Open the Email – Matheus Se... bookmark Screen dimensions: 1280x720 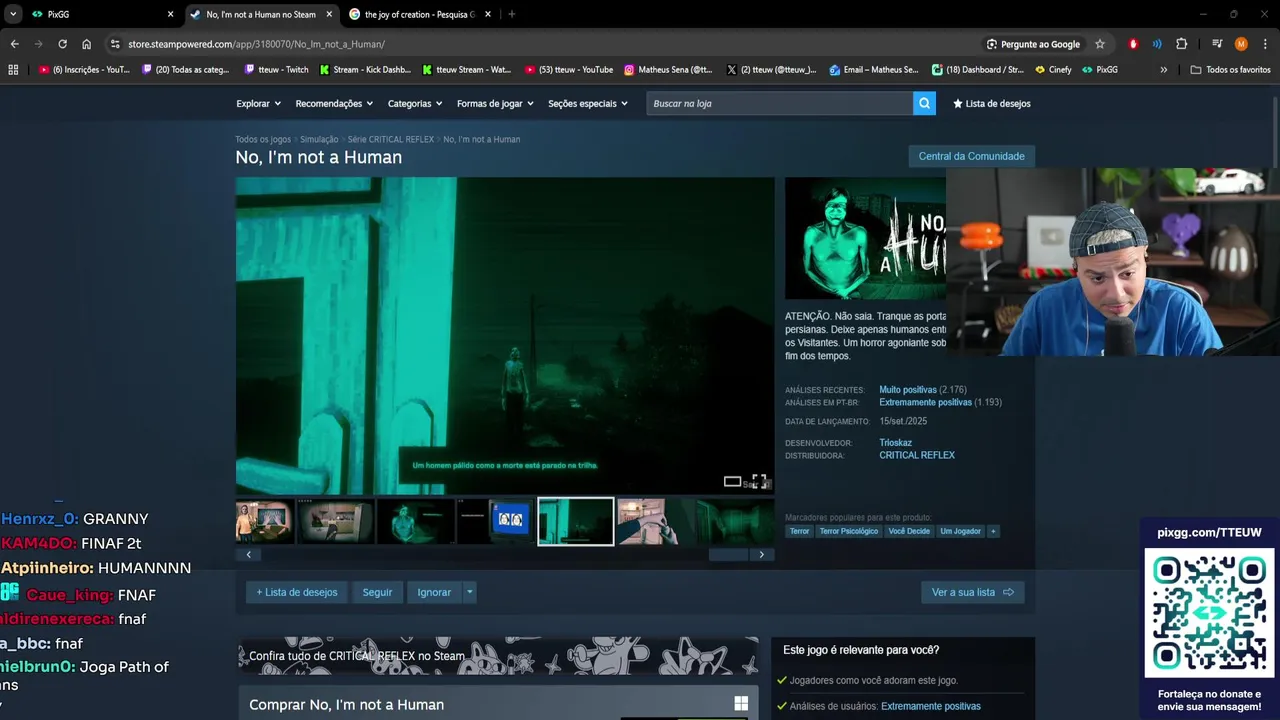(873, 70)
